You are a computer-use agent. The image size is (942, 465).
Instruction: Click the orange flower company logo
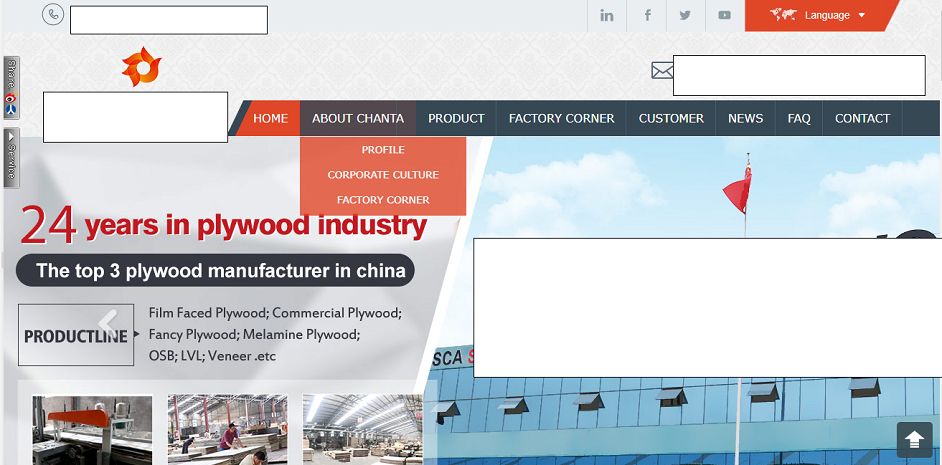pos(142,66)
